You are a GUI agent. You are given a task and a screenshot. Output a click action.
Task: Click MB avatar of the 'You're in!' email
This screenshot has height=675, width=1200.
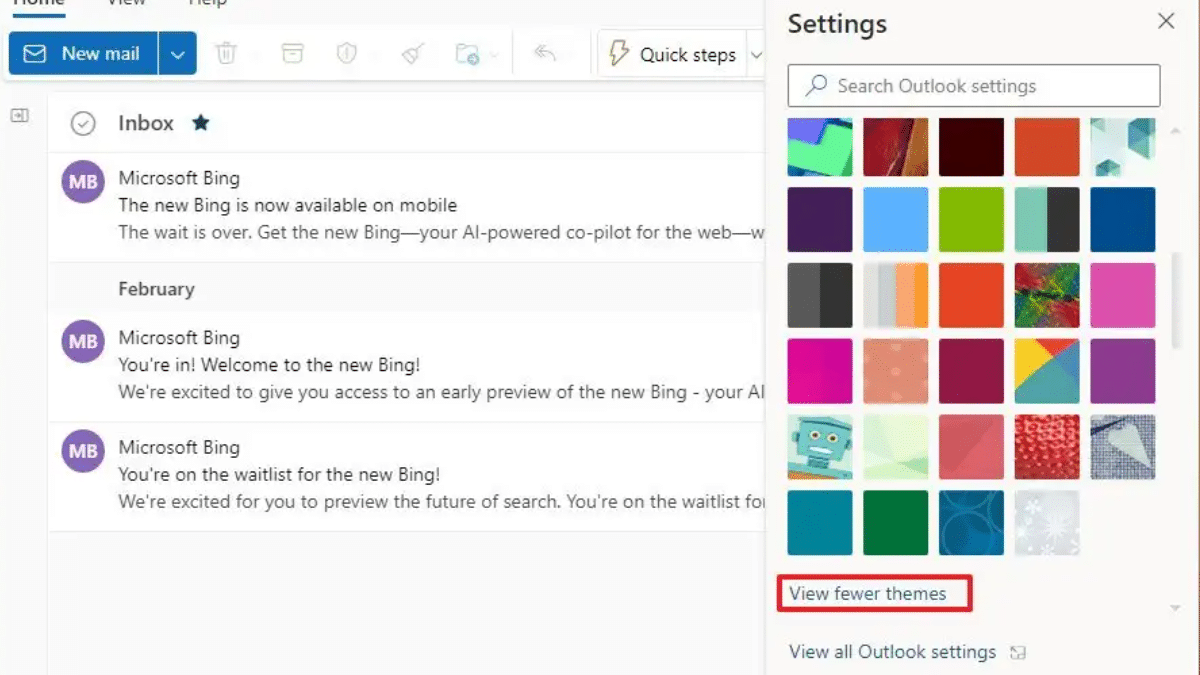pyautogui.click(x=83, y=342)
